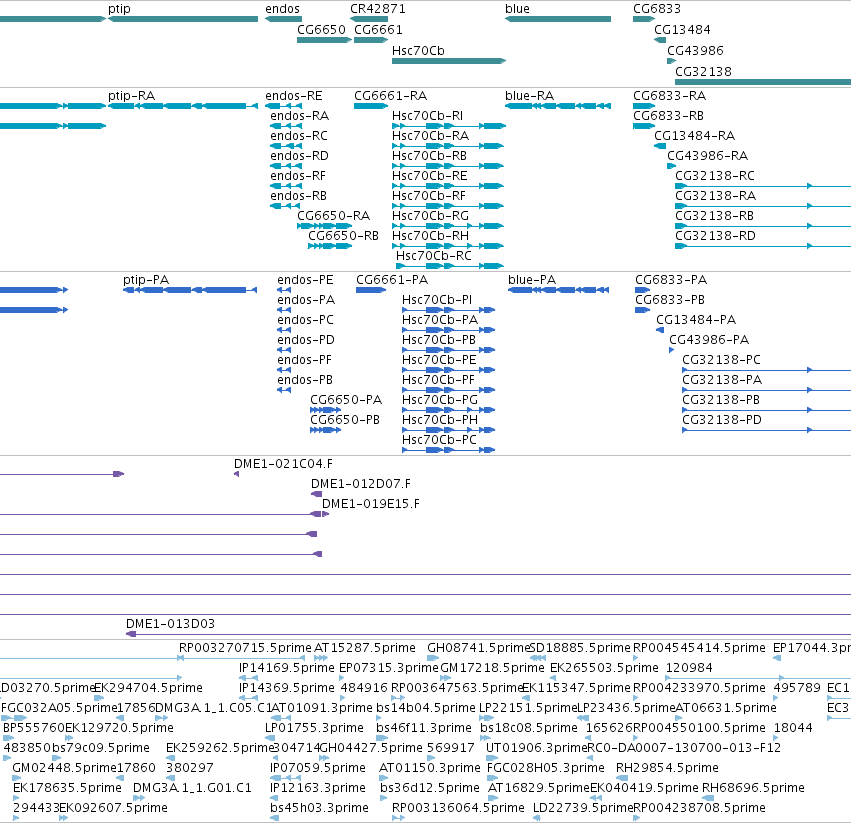Image resolution: width=851 pixels, height=823 pixels.
Task: Select the Hsc70Cb-PI protein feature
Action: [448, 310]
